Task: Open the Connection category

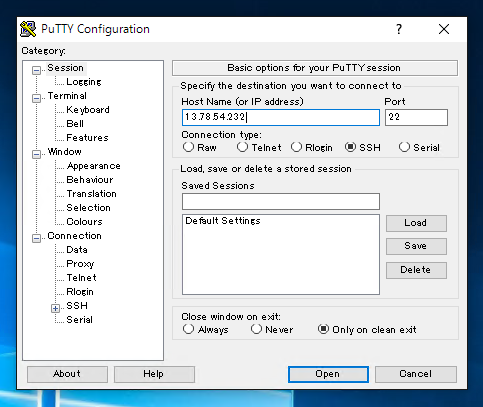Action: click(74, 236)
